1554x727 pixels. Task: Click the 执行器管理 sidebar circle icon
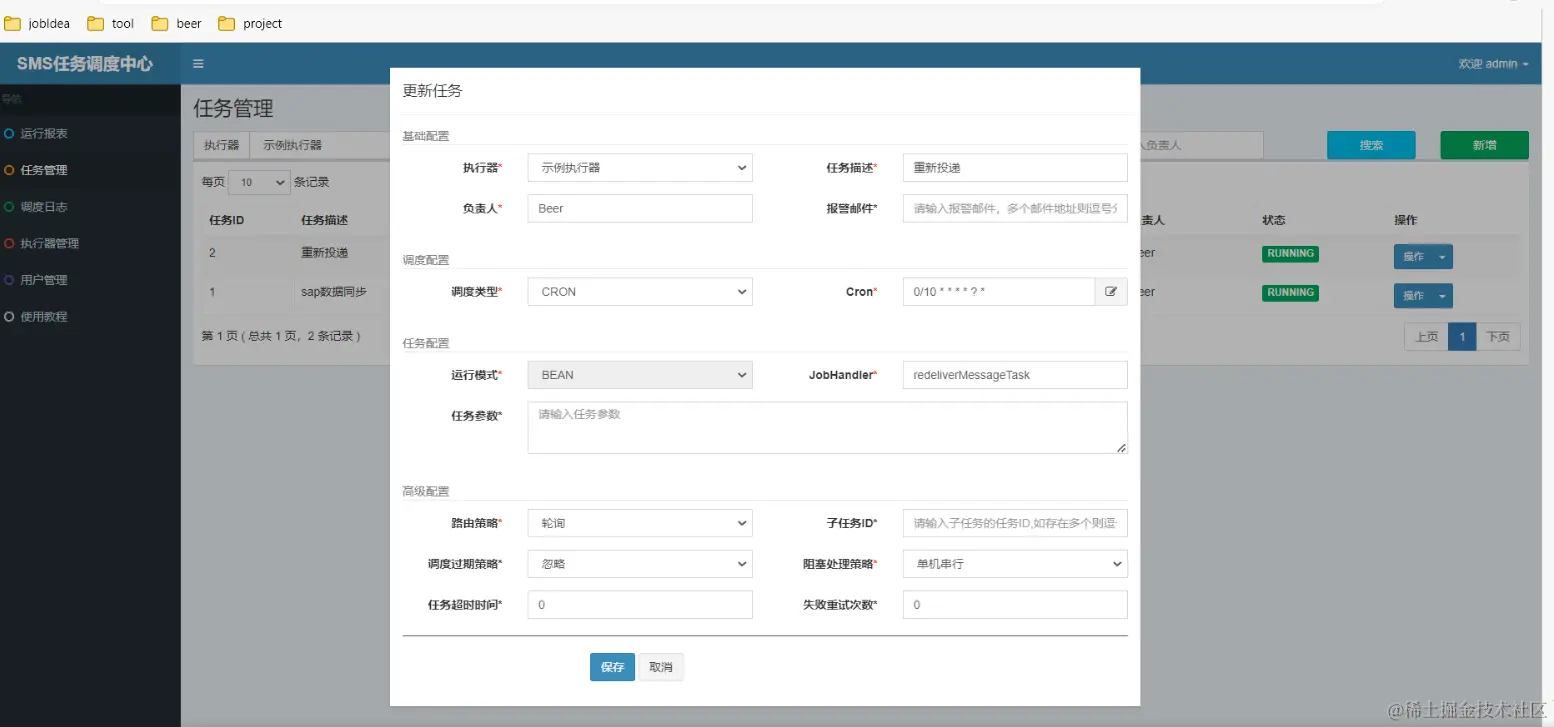click(9, 243)
